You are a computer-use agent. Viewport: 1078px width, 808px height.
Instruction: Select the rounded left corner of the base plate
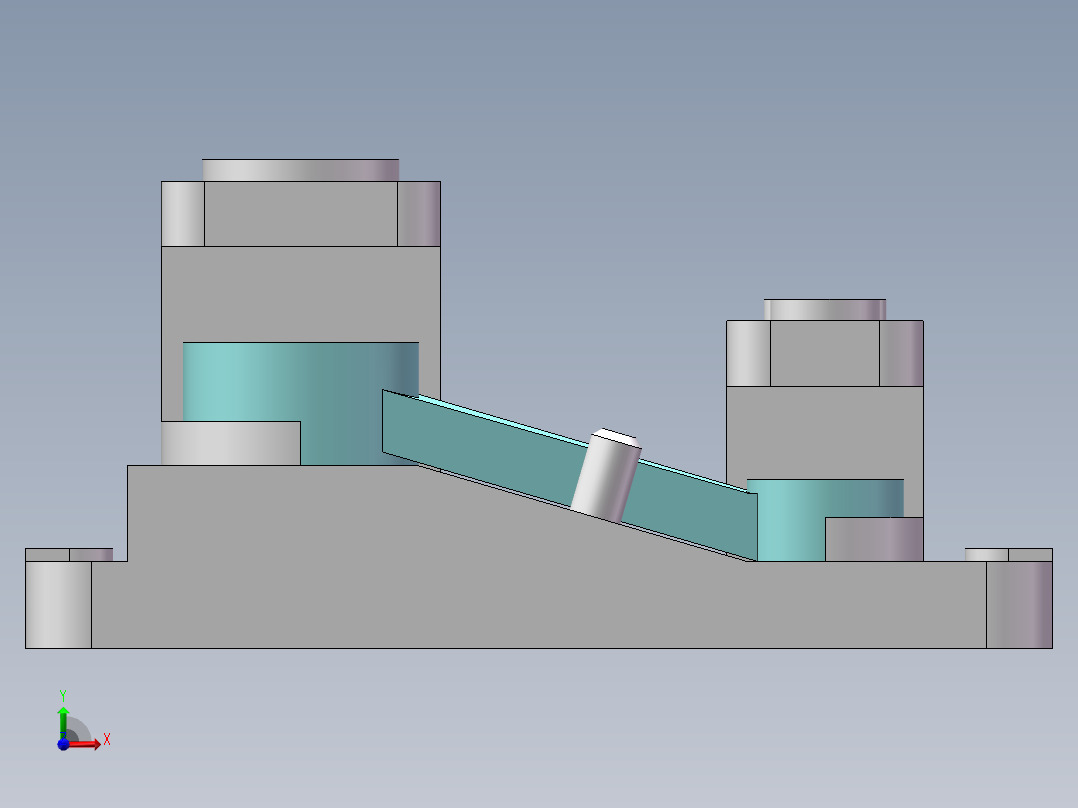click(x=58, y=604)
